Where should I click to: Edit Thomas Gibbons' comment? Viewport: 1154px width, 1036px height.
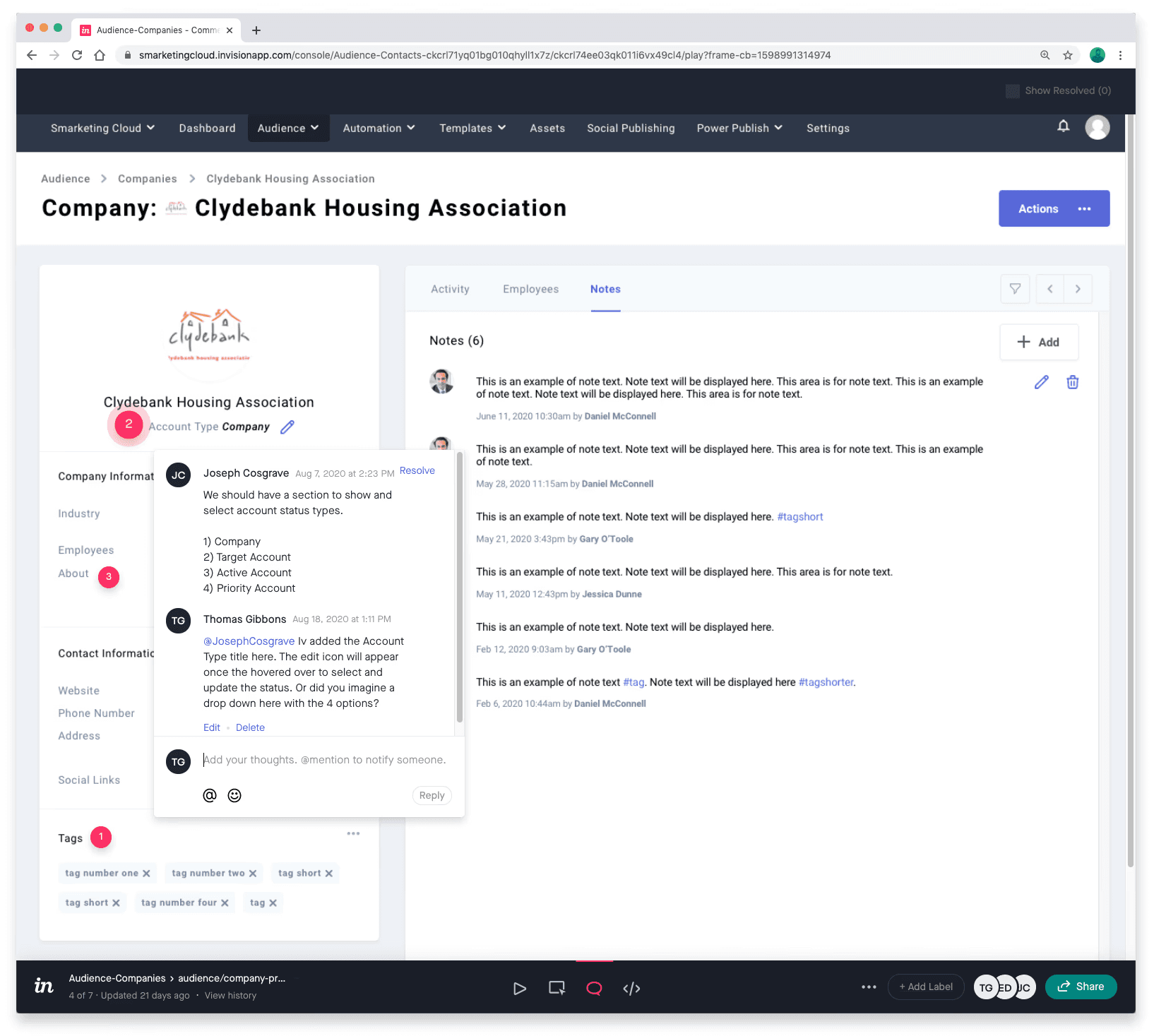point(212,728)
